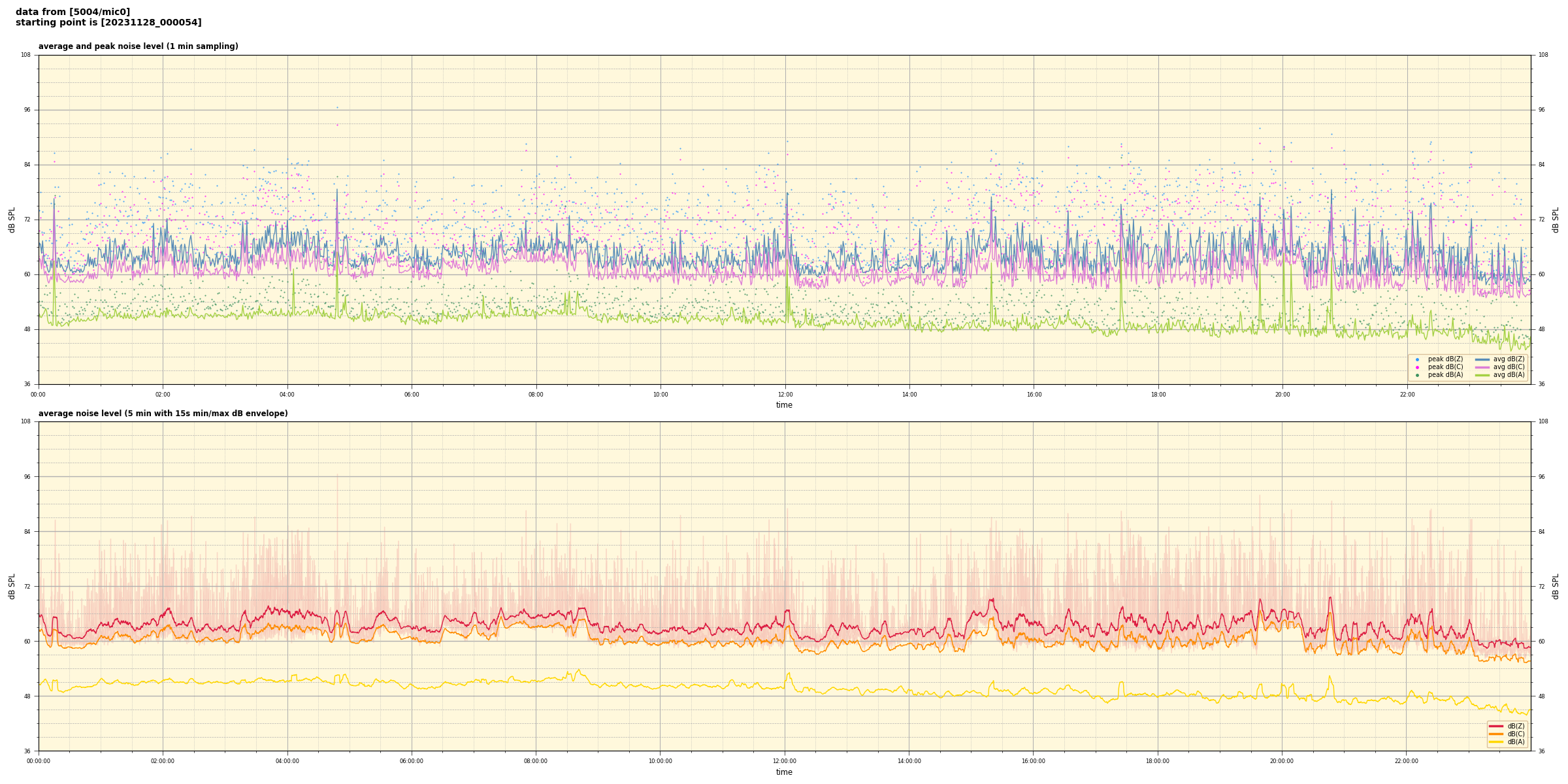This screenshot has height=784, width=1568.
Task: Select the avg dB(A) green legend line
Action: 1482,375
